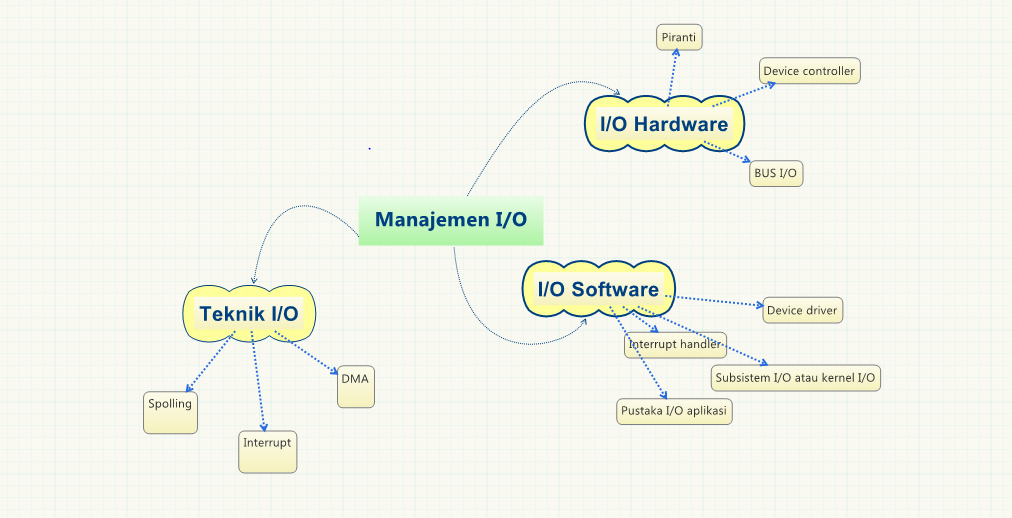The height and width of the screenshot is (518, 1012).
Task: Click the Interrupt handler subtopic
Action: pos(675,344)
